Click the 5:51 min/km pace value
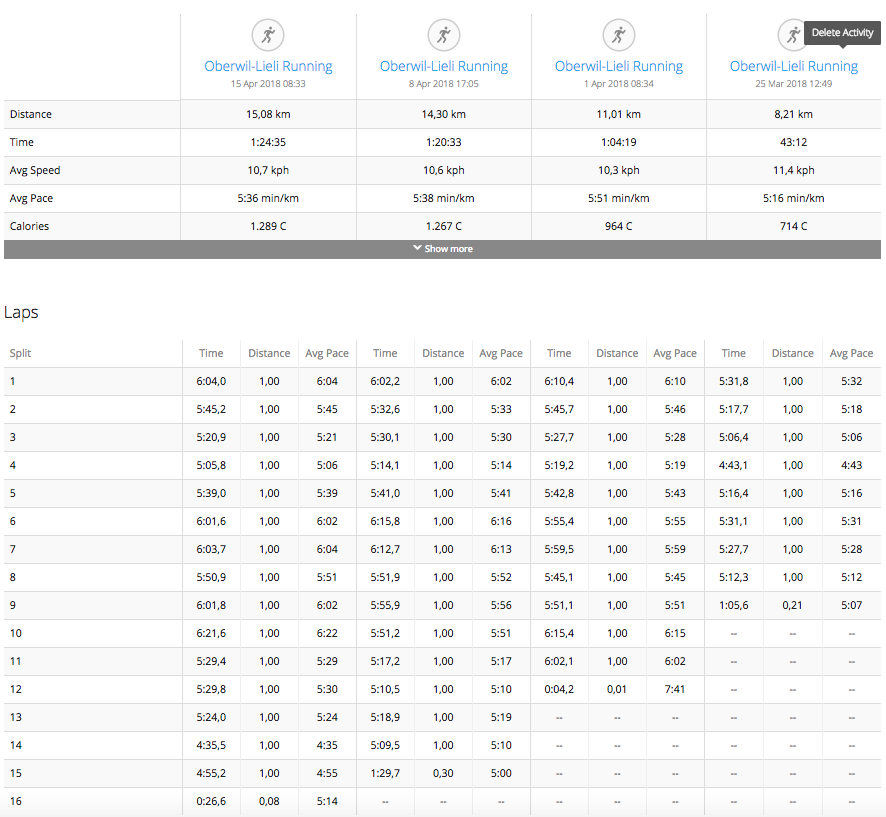 click(x=619, y=198)
